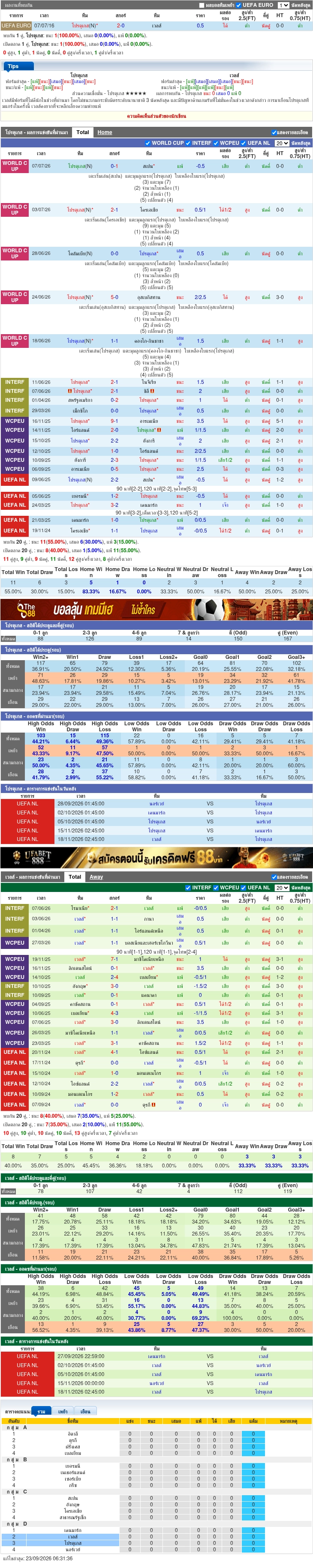Screen dimensions: 313x1568
Task: Open the head-to-head count dropdown showing 1
Action: click(283, 5)
